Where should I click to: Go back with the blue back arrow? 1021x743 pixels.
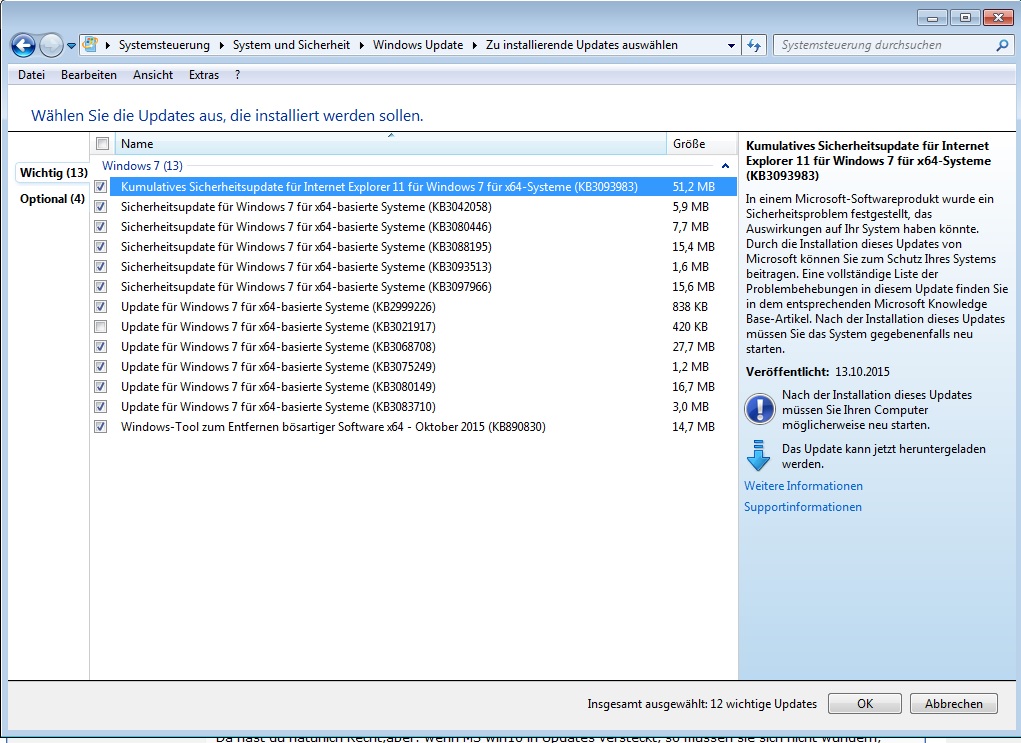point(23,45)
